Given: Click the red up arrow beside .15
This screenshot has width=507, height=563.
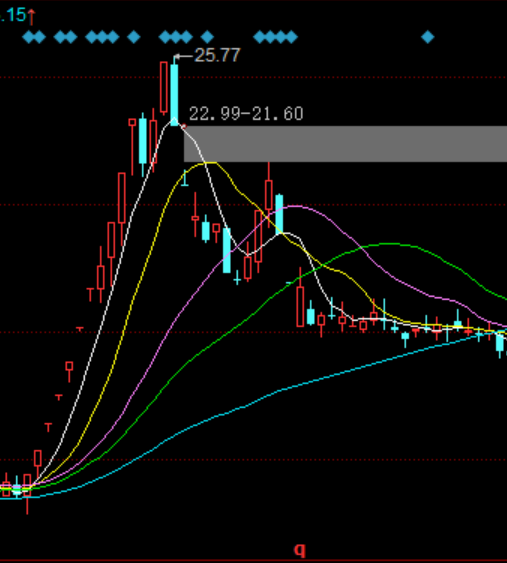Looking at the screenshot, I should [x=31, y=17].
